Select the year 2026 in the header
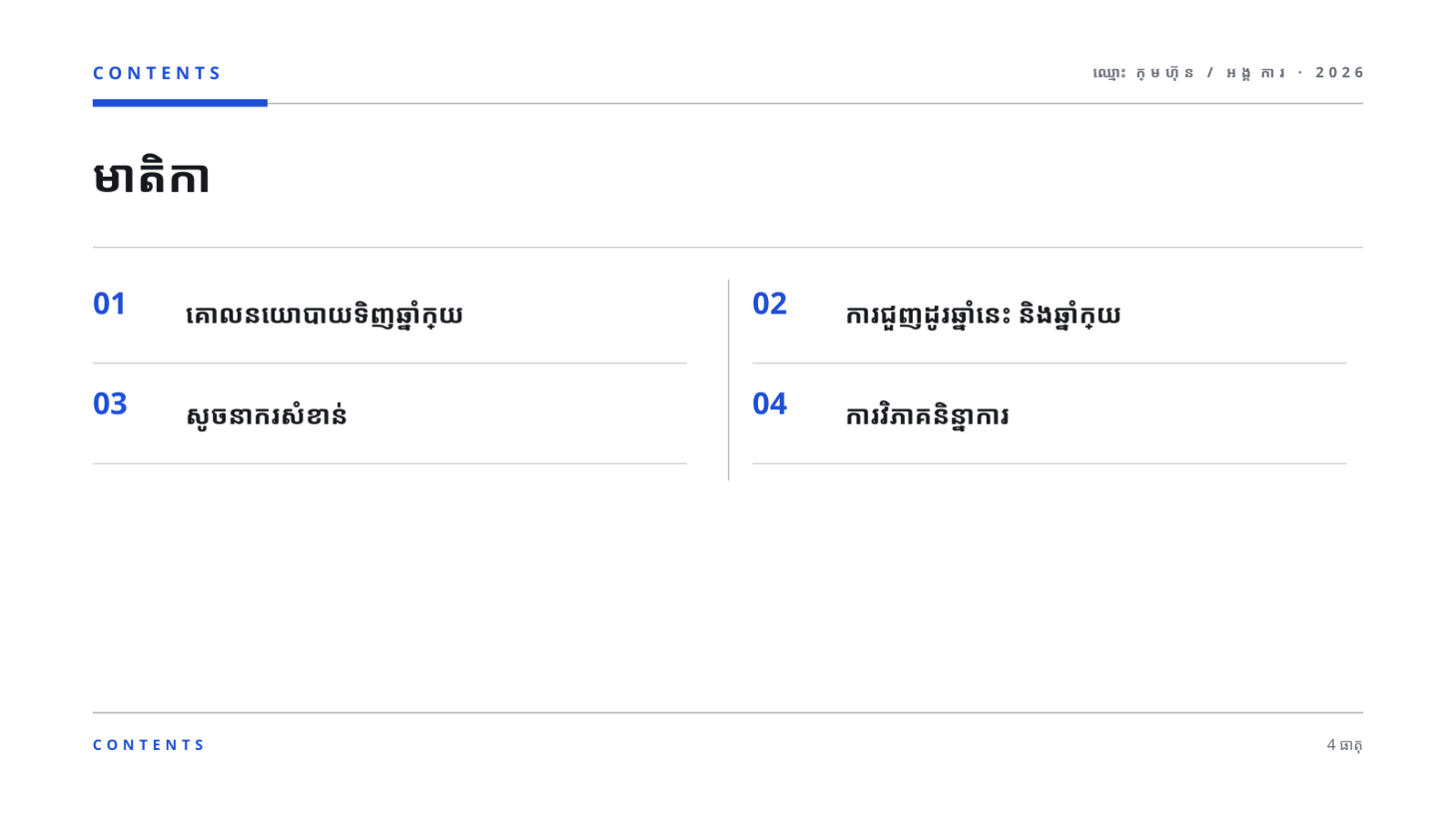 (x=1339, y=72)
